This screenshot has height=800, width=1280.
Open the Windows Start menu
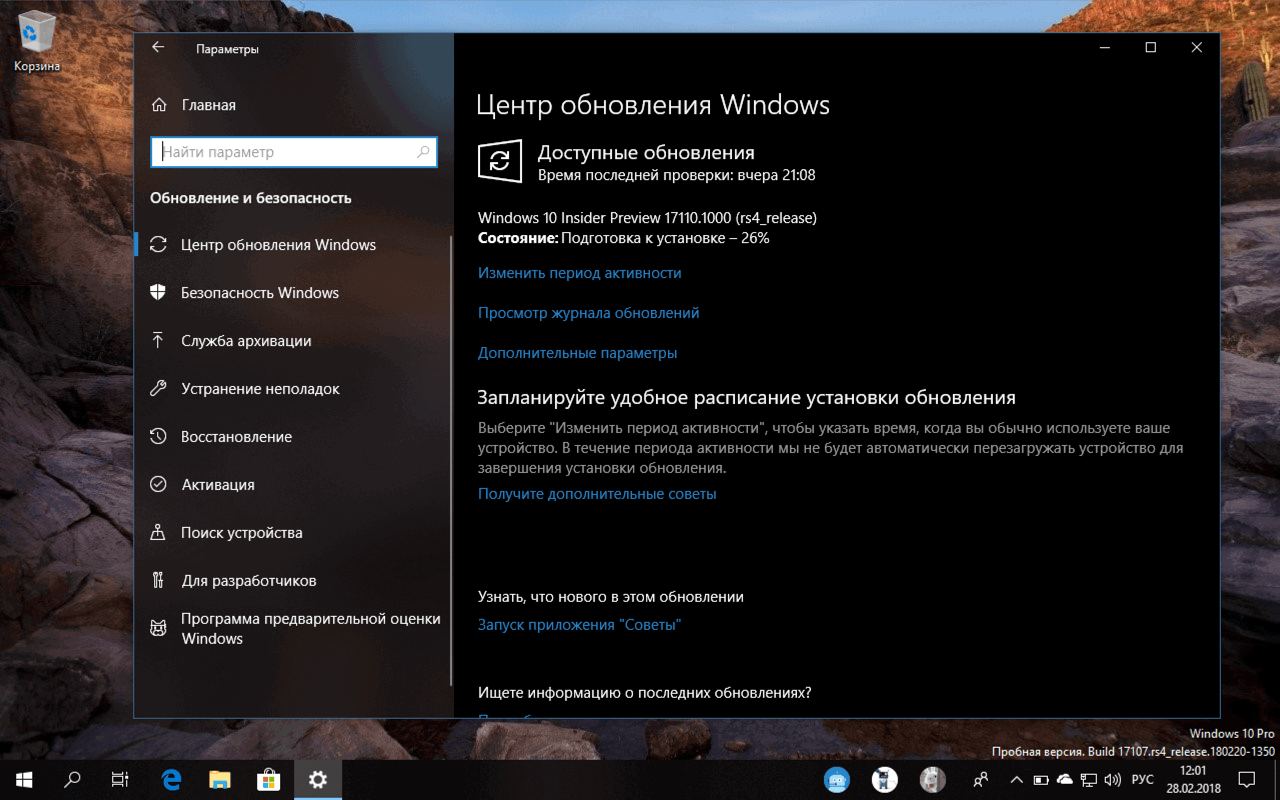[24, 779]
